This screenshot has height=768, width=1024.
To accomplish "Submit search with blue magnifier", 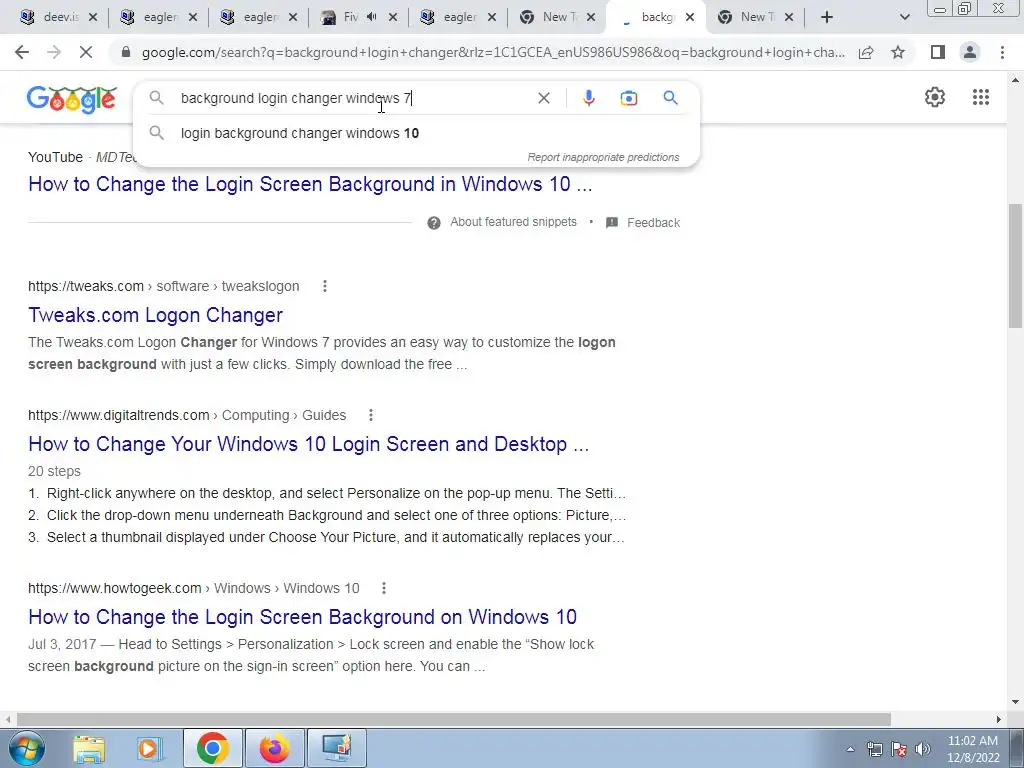I will [670, 98].
